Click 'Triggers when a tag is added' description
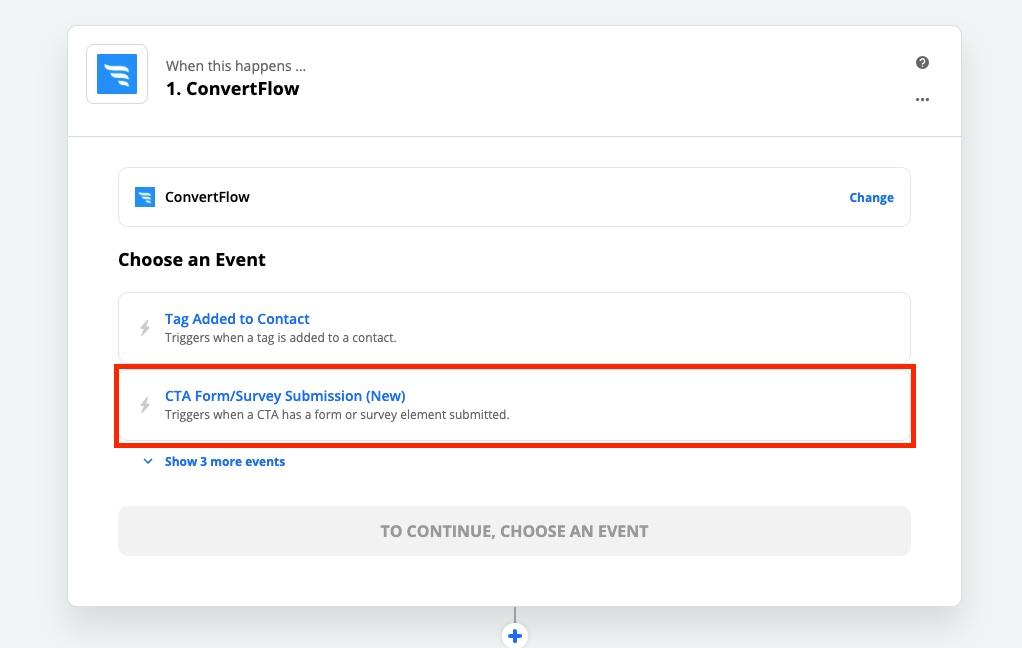 280,338
